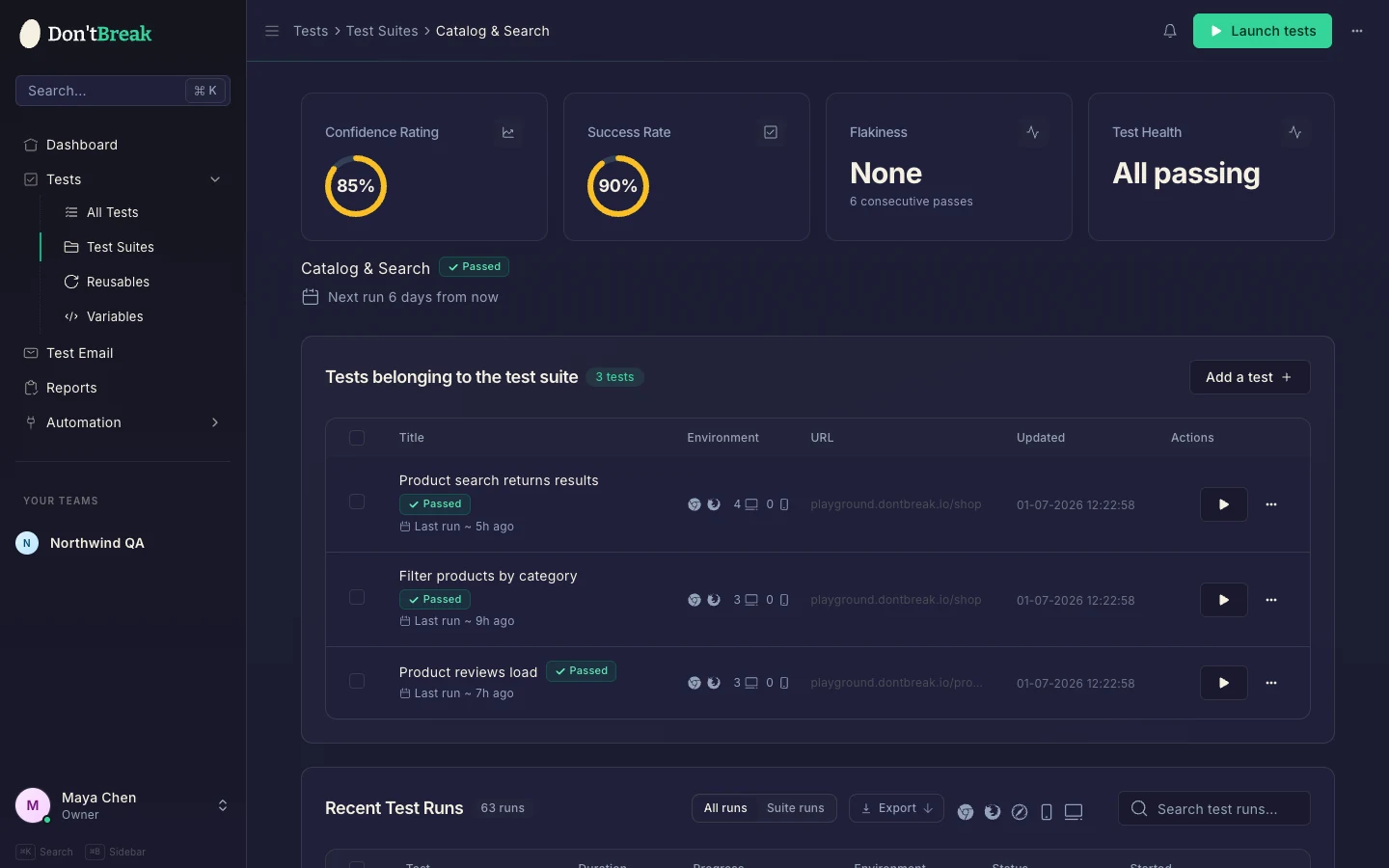Check the Filter products by category row
The width and height of the screenshot is (1389, 868).
click(357, 597)
